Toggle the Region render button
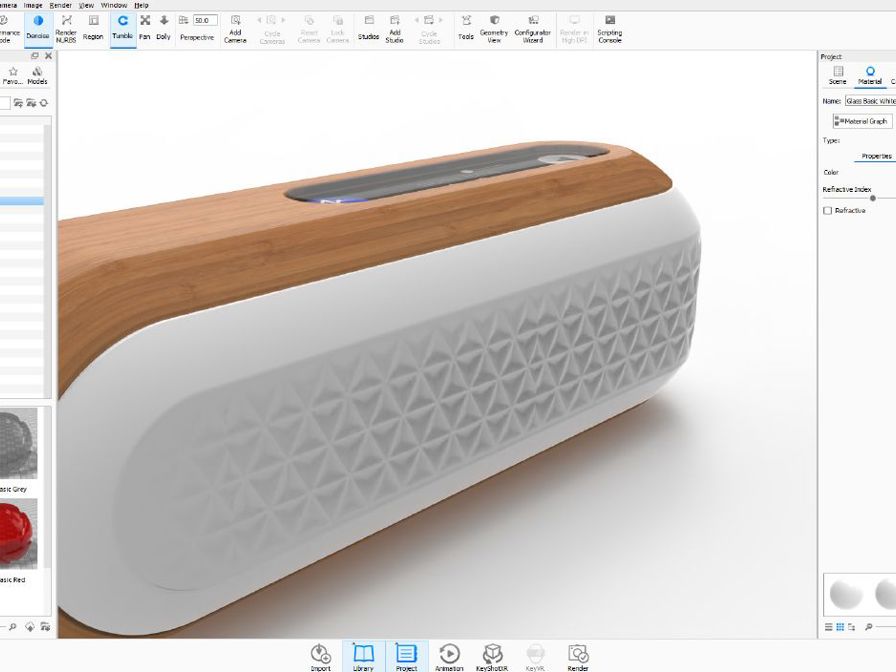This screenshot has height=672, width=896. pyautogui.click(x=93, y=27)
